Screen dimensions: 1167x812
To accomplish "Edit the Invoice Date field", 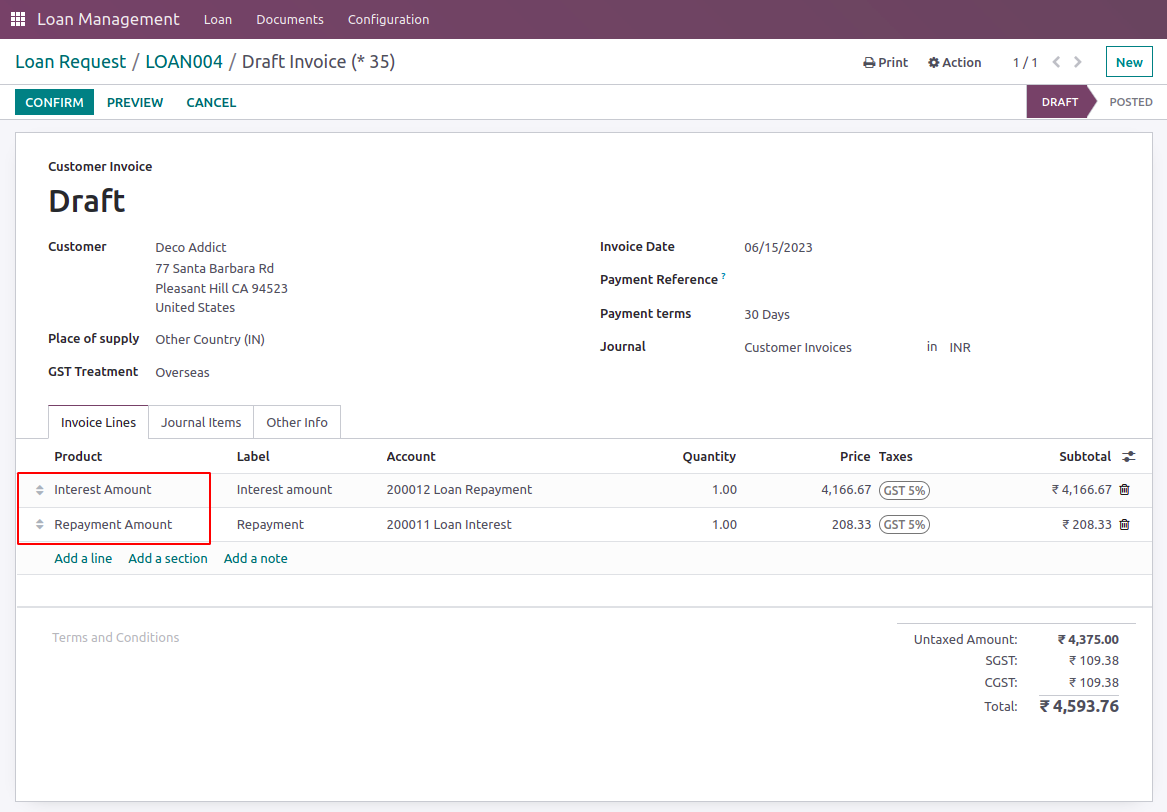I will 778,247.
